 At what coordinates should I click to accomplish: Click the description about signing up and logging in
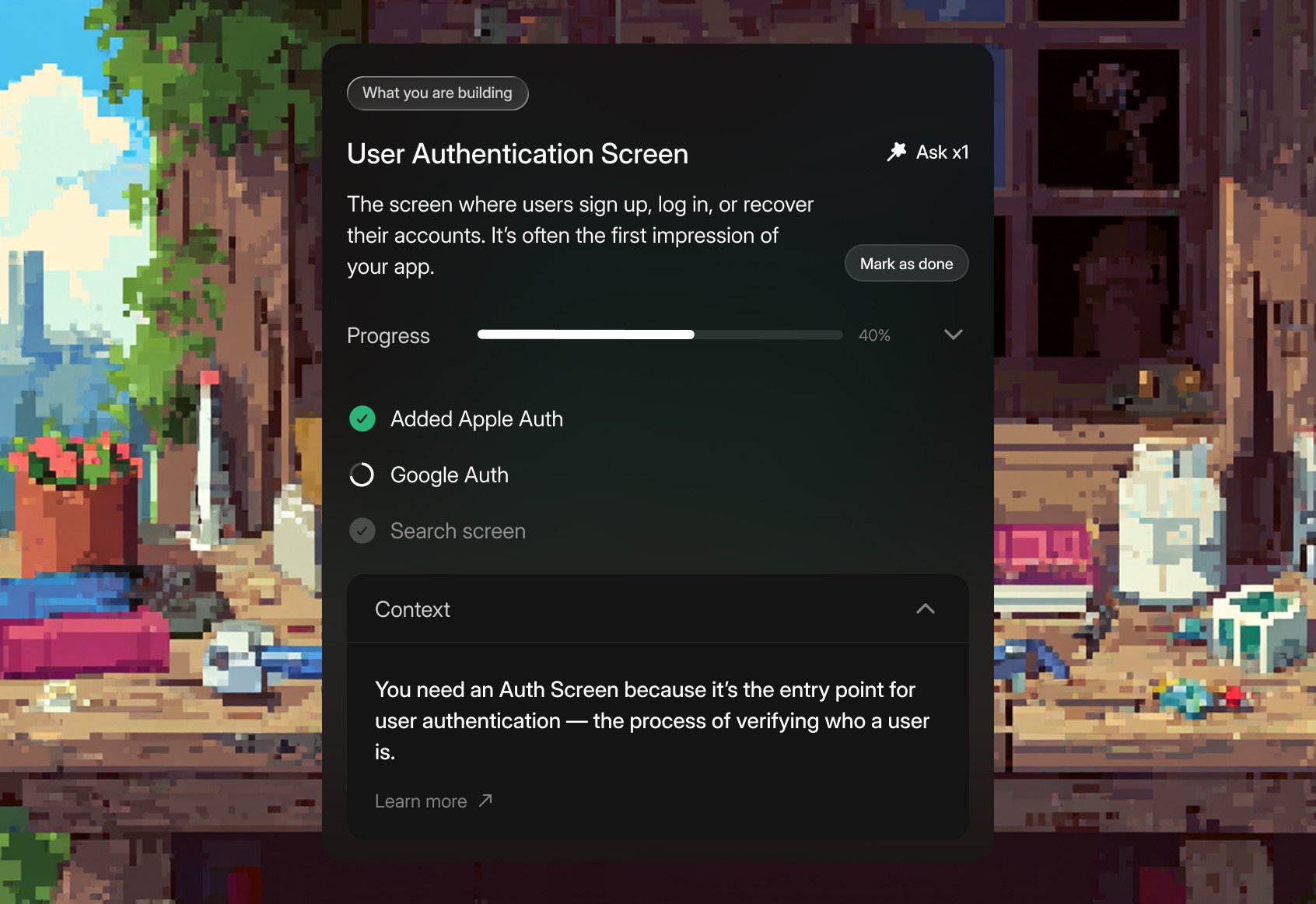580,236
